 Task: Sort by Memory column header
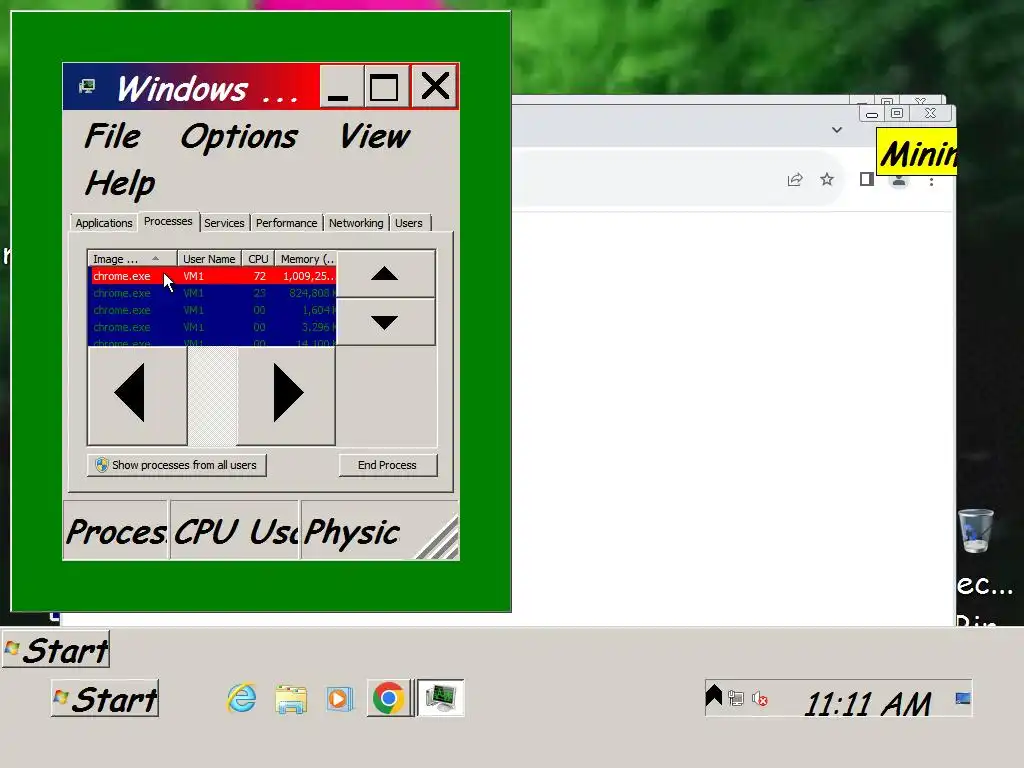[306, 259]
